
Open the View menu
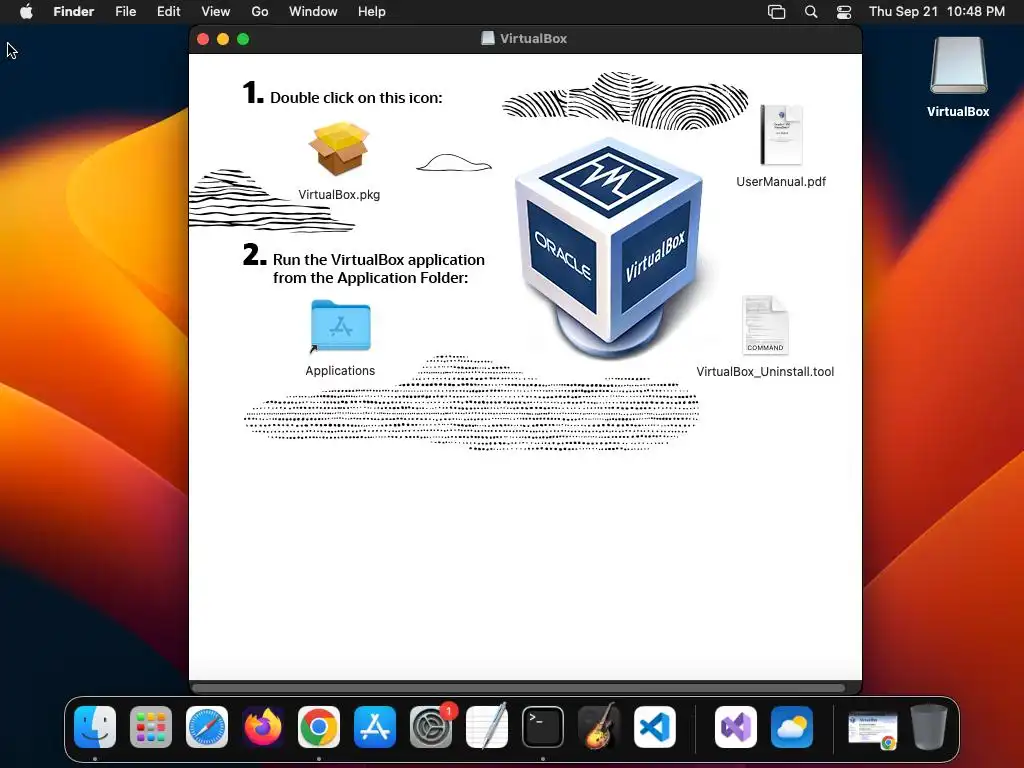coord(216,12)
